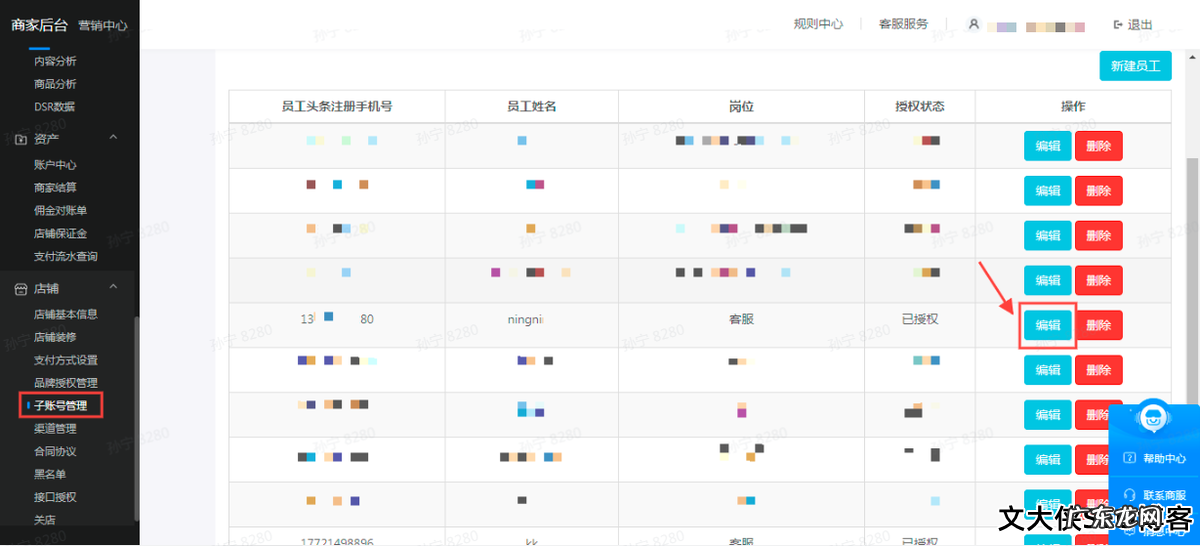Viewport: 1200px width, 546px height.
Task: Click the customer service robot icon
Action: click(x=1155, y=419)
